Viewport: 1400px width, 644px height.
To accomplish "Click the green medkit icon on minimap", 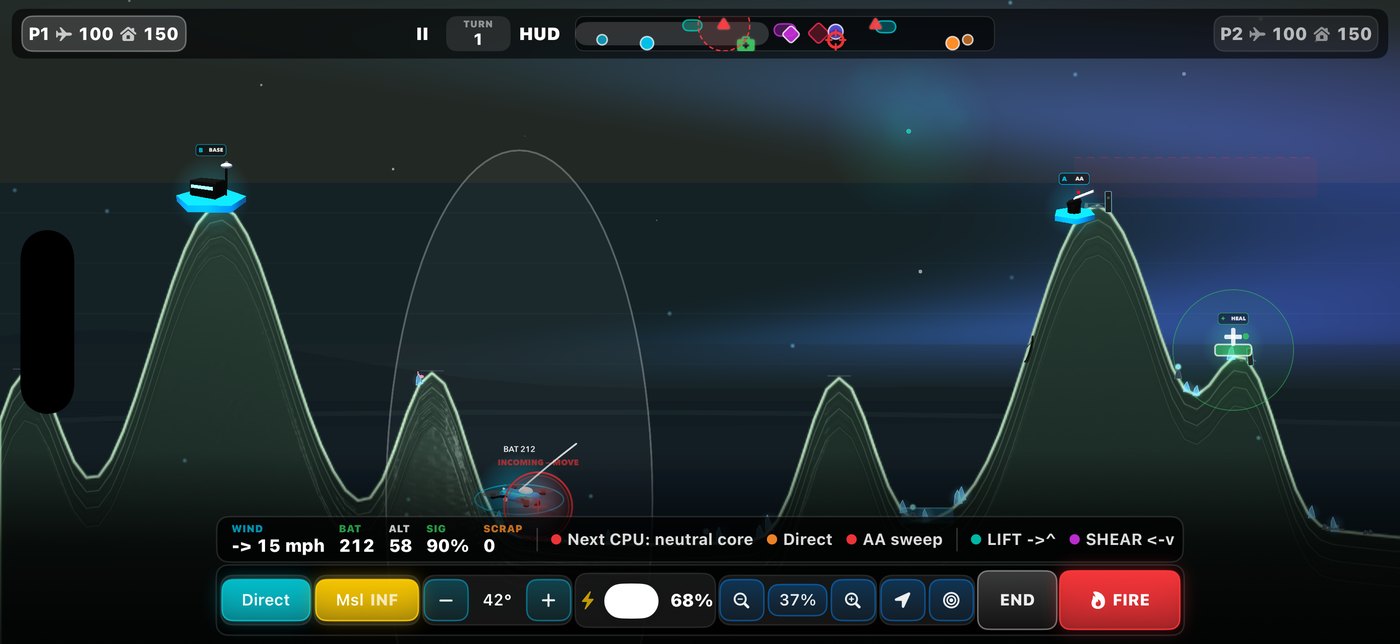I will (x=745, y=44).
